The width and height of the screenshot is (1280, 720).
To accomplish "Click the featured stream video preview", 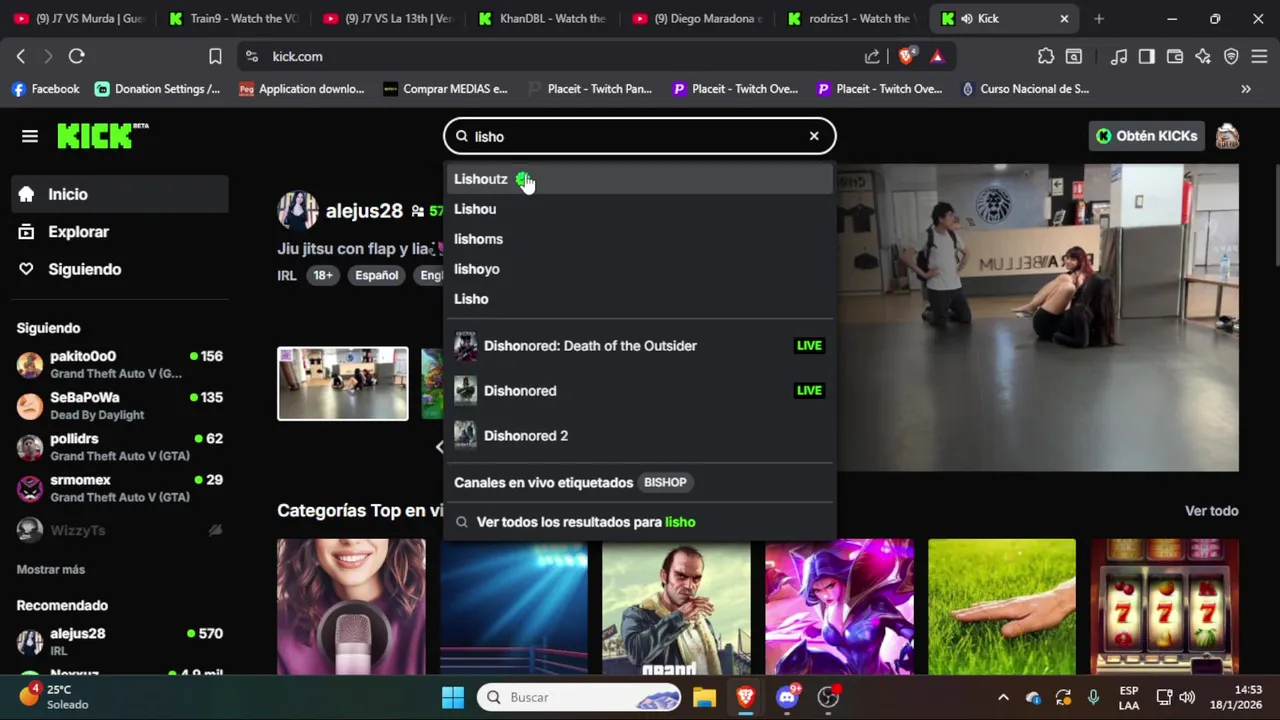I will coord(1037,317).
